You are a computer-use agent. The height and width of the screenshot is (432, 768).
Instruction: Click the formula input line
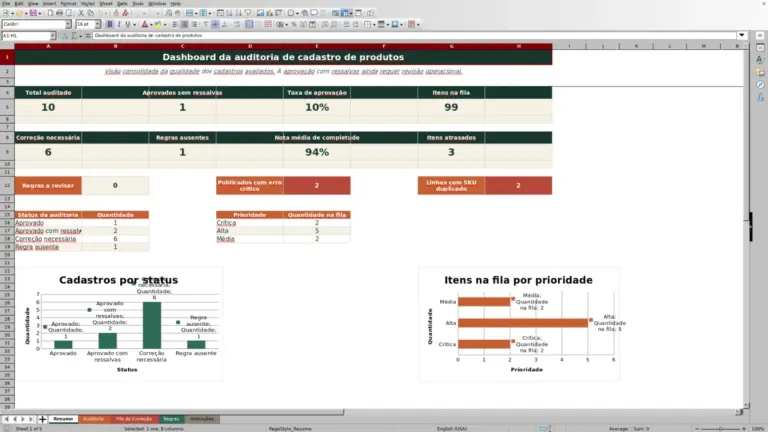point(414,35)
